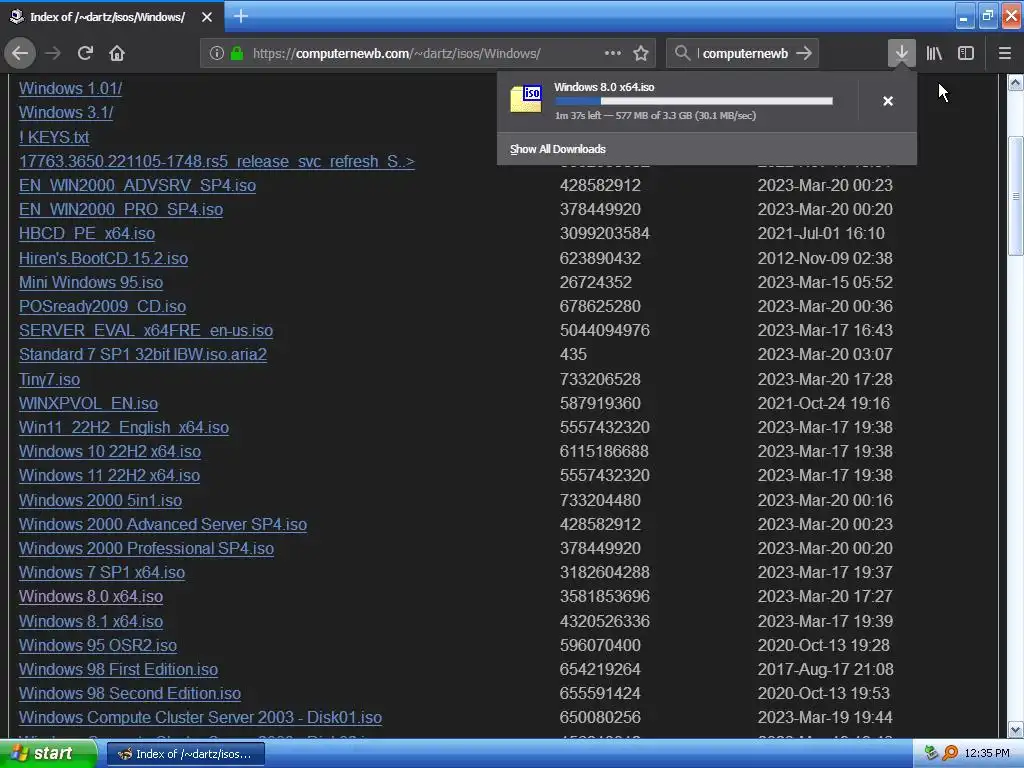Download Windows 2000 Professional SP4.iso
Screen dimensions: 1024x768
tap(146, 549)
